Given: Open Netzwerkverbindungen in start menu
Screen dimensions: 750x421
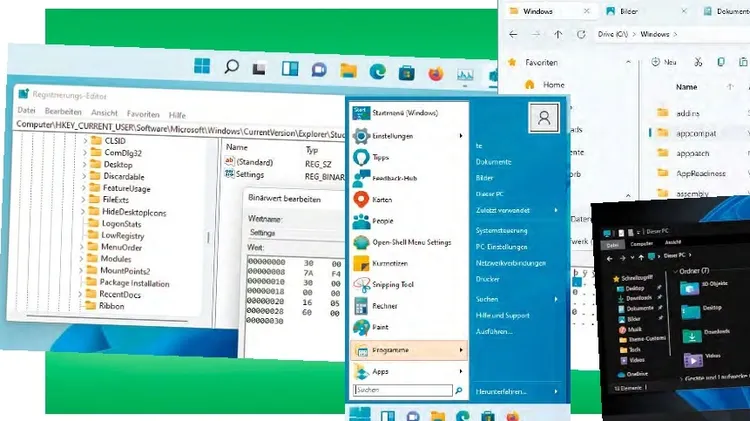Looking at the screenshot, I should tap(510, 263).
